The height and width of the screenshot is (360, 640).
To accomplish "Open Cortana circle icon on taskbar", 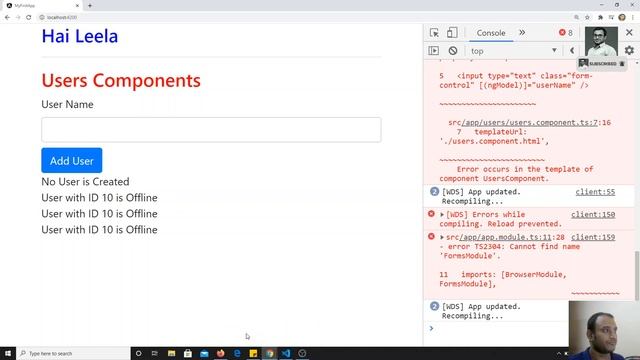I will pos(138,353).
